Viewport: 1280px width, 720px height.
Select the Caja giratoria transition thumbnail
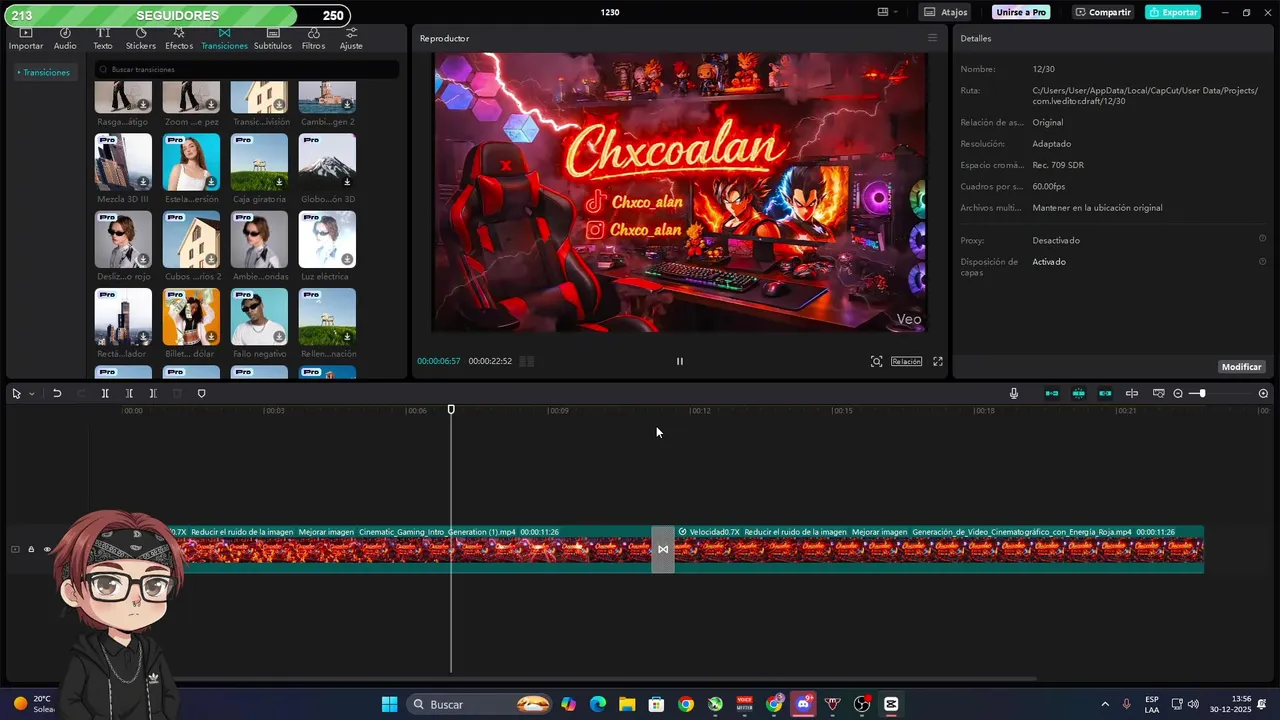[x=259, y=162]
